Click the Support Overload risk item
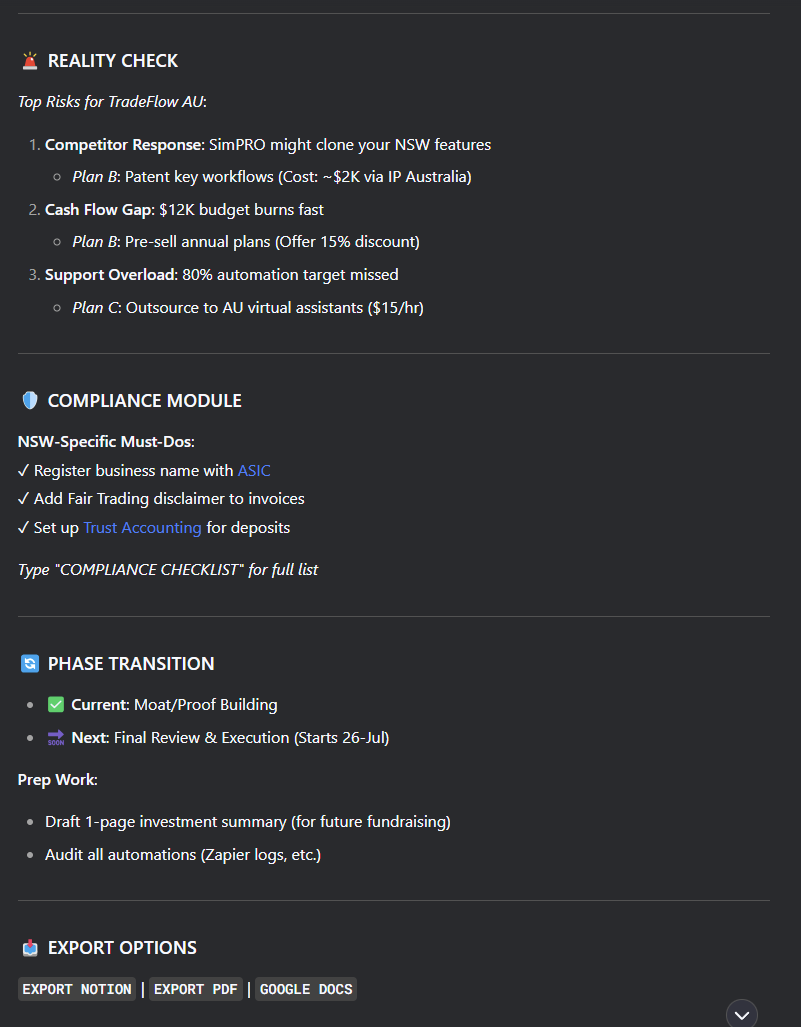 pos(221,275)
